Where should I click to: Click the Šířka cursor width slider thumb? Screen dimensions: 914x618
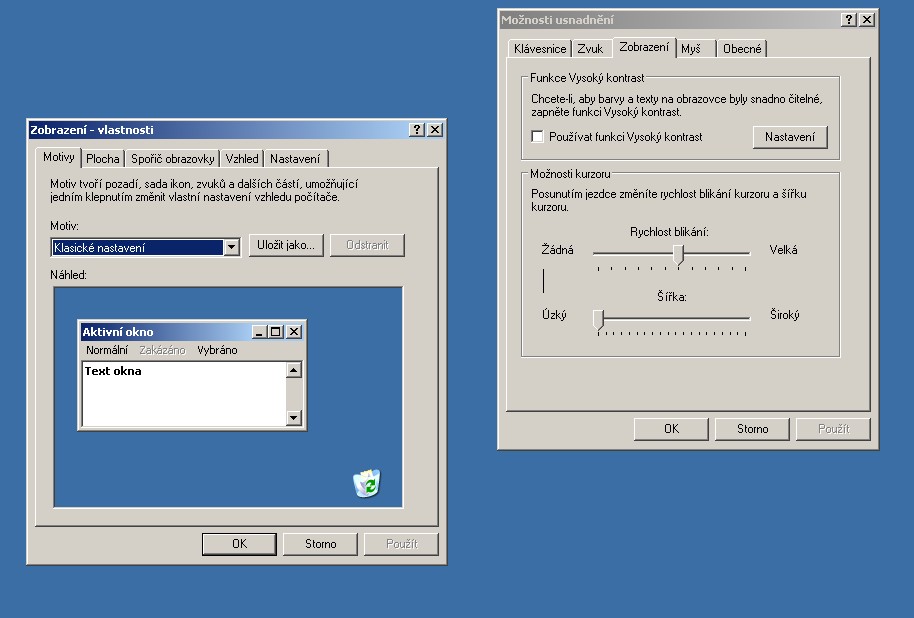599,319
